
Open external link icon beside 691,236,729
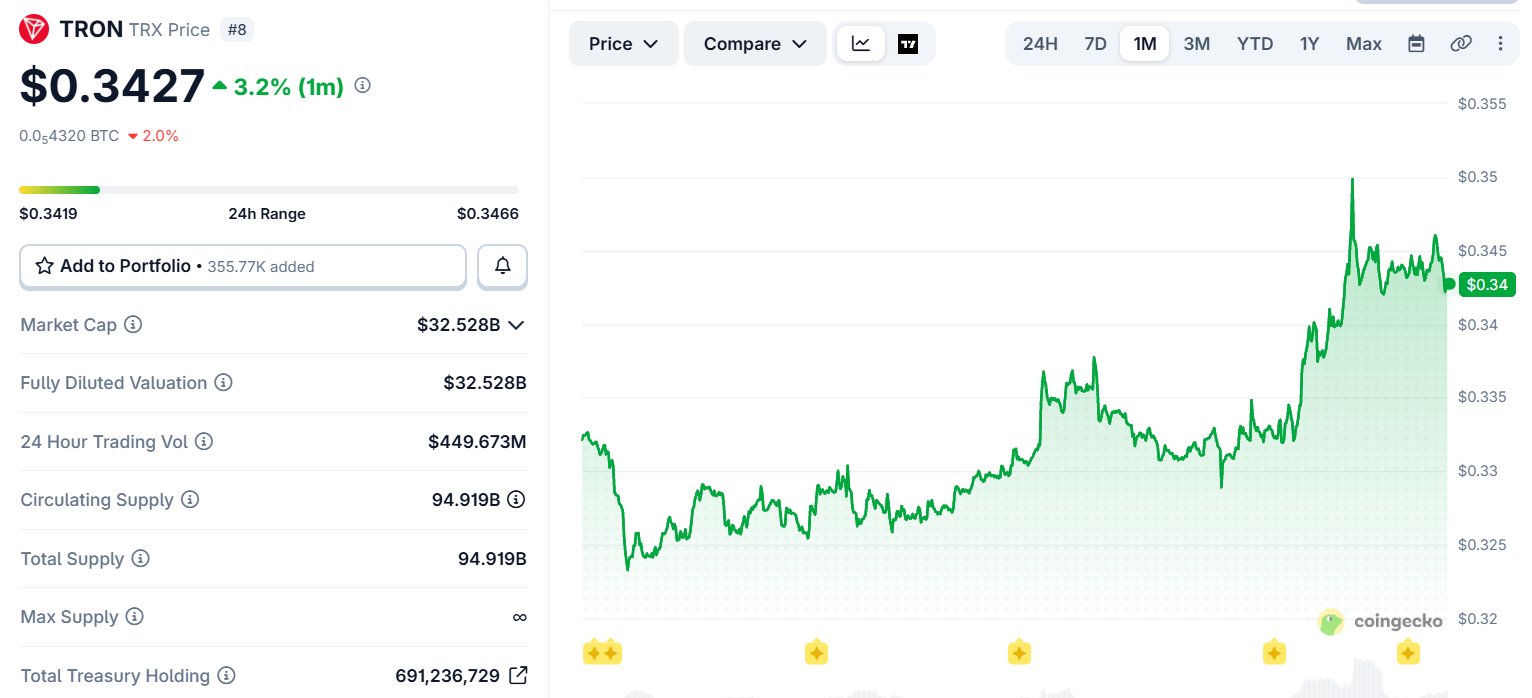click(x=518, y=676)
